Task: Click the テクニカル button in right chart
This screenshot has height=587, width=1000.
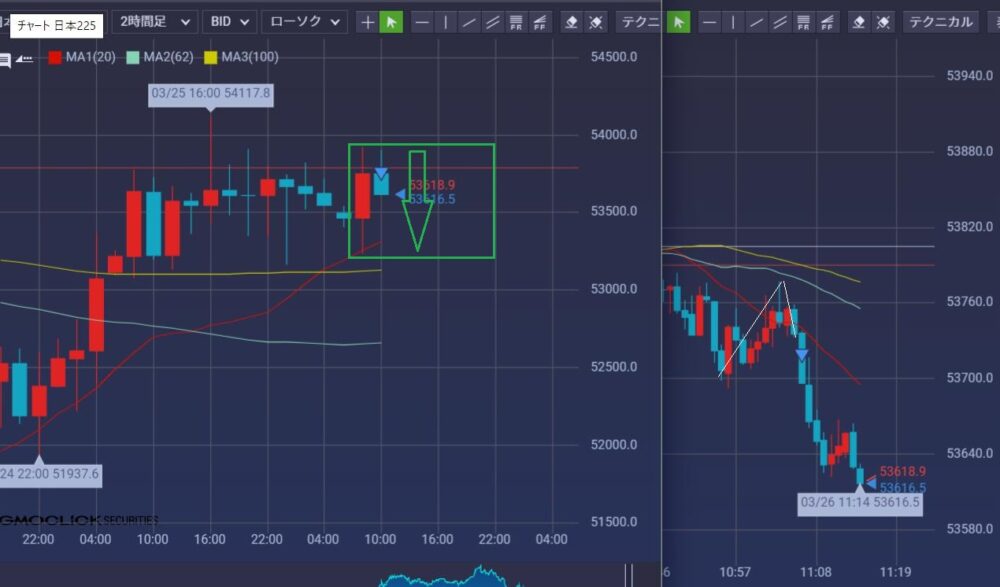Action: pos(940,22)
